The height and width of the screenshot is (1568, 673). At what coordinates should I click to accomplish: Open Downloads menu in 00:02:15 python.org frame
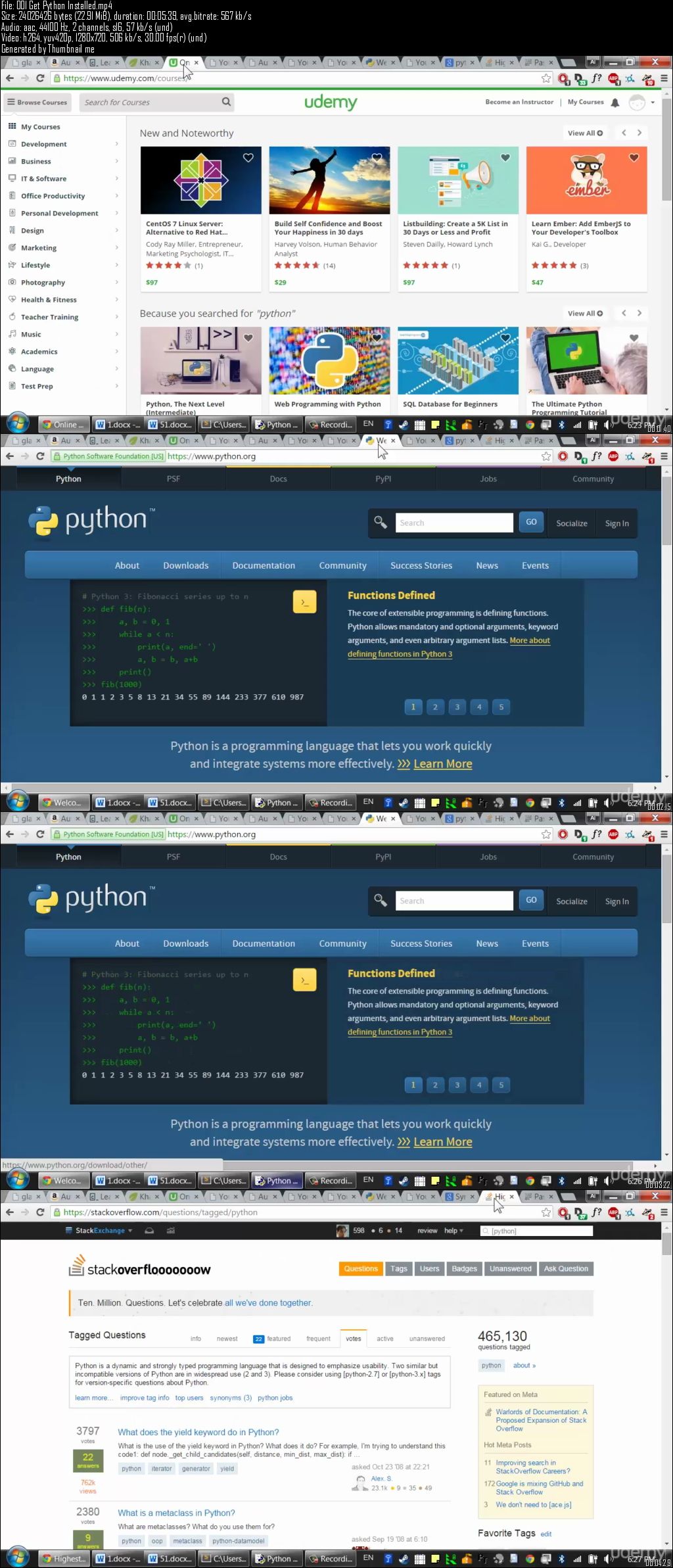click(x=185, y=565)
